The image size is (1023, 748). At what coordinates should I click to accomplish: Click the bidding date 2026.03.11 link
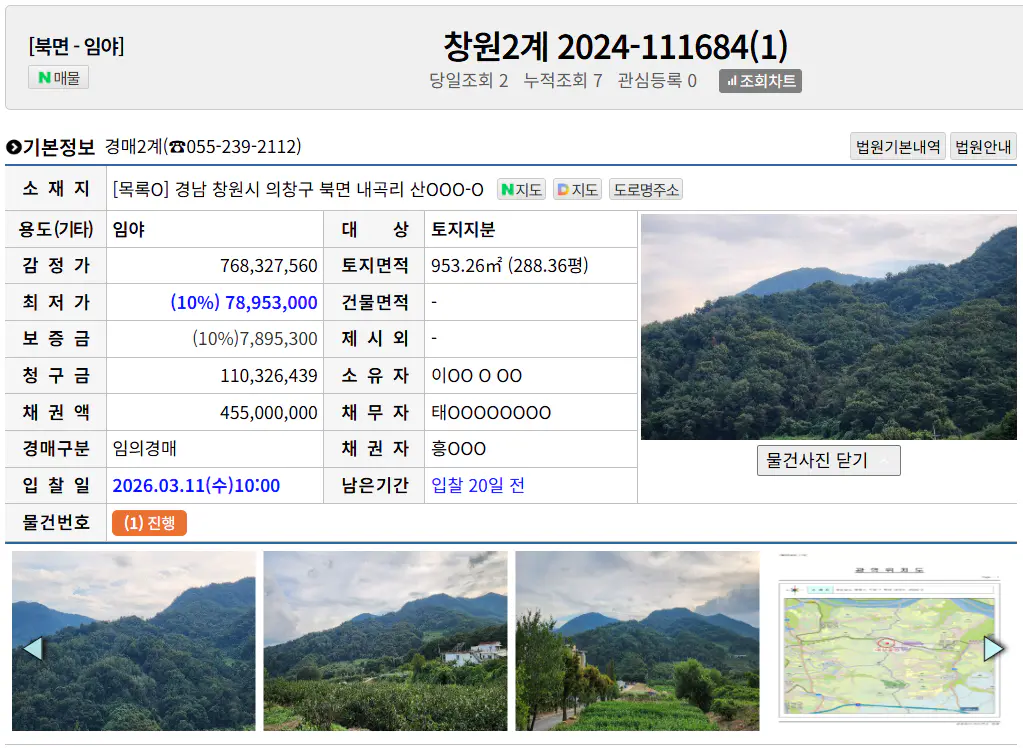[x=196, y=486]
